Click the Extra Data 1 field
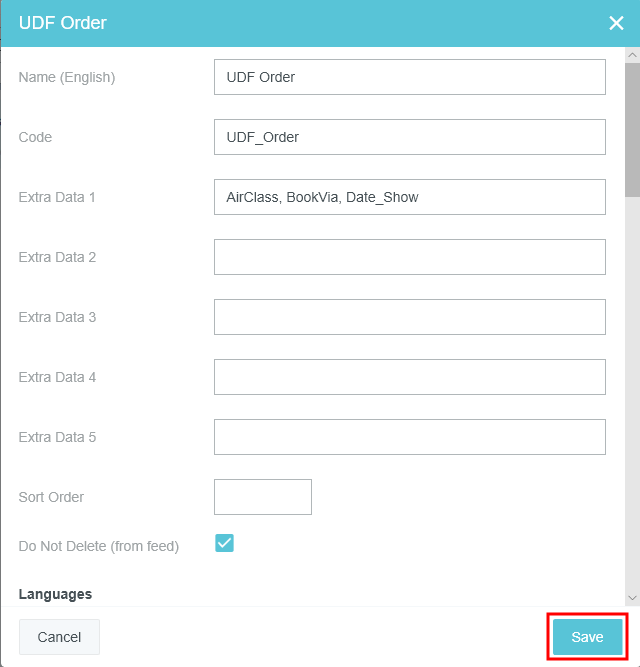 coord(409,197)
